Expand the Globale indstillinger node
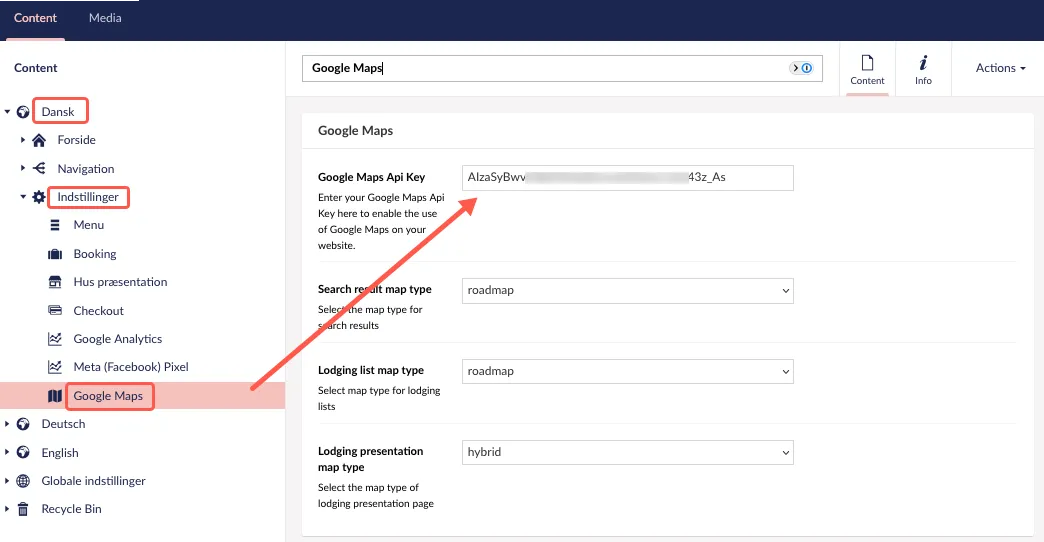Image resolution: width=1044 pixels, height=542 pixels. [7, 481]
